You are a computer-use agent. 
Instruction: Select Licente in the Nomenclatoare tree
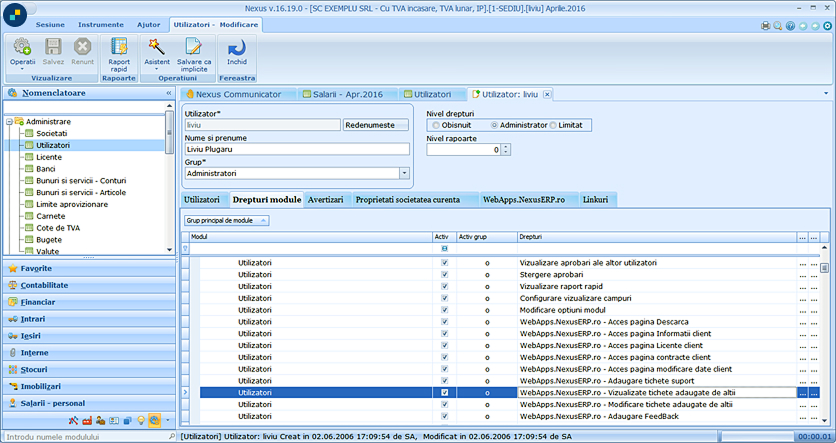point(49,157)
